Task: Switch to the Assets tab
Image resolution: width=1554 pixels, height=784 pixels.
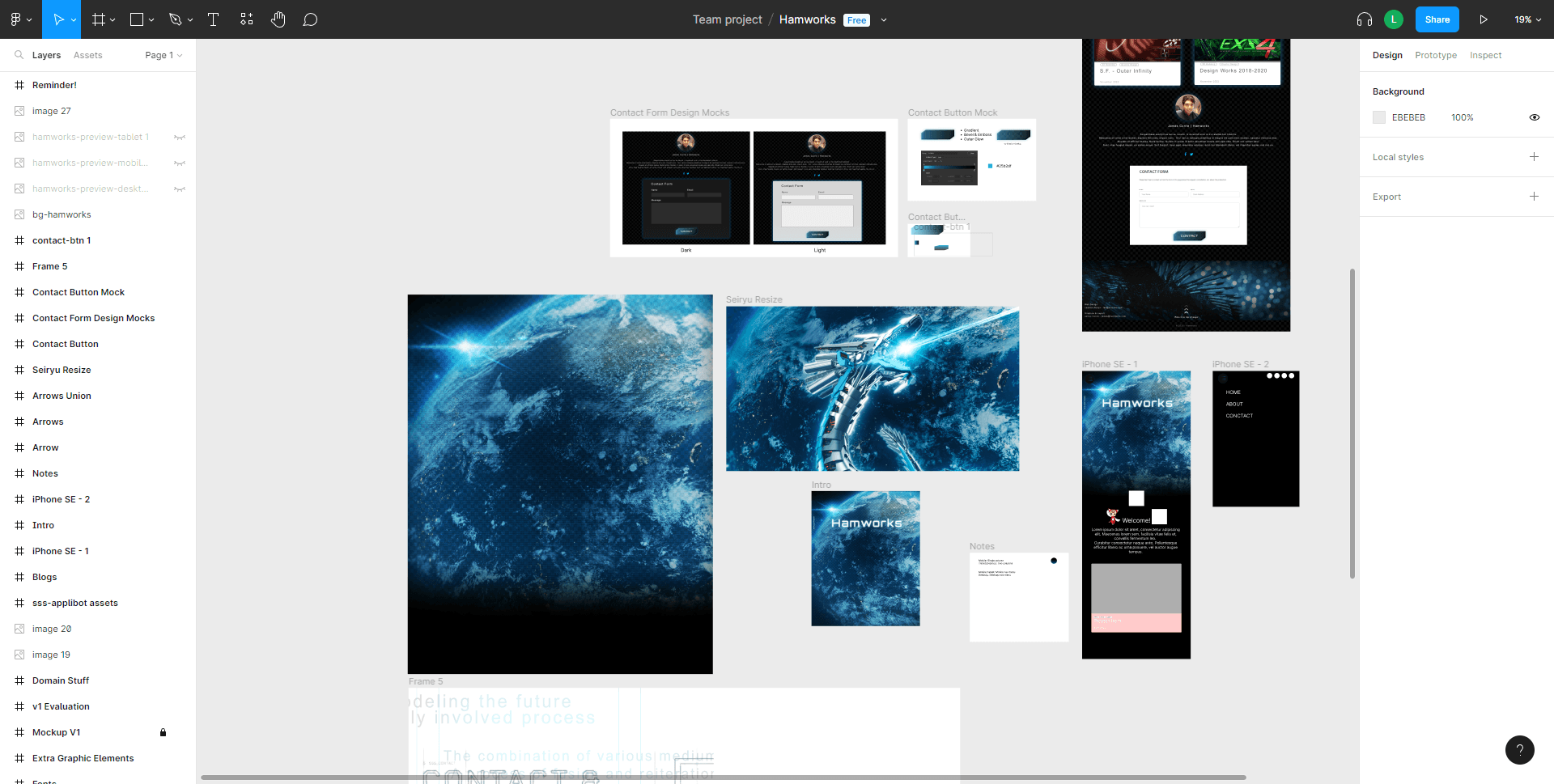Action: pos(88,55)
